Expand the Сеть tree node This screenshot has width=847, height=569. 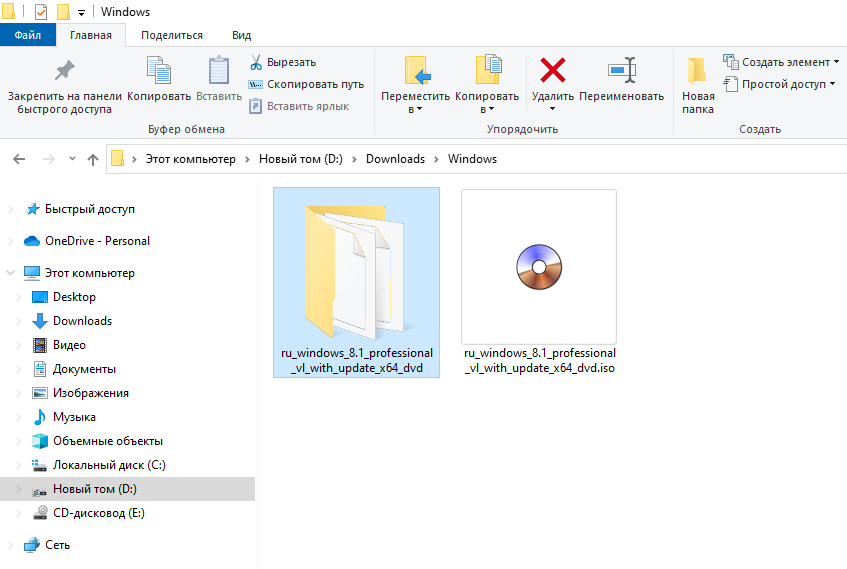click(x=10, y=545)
